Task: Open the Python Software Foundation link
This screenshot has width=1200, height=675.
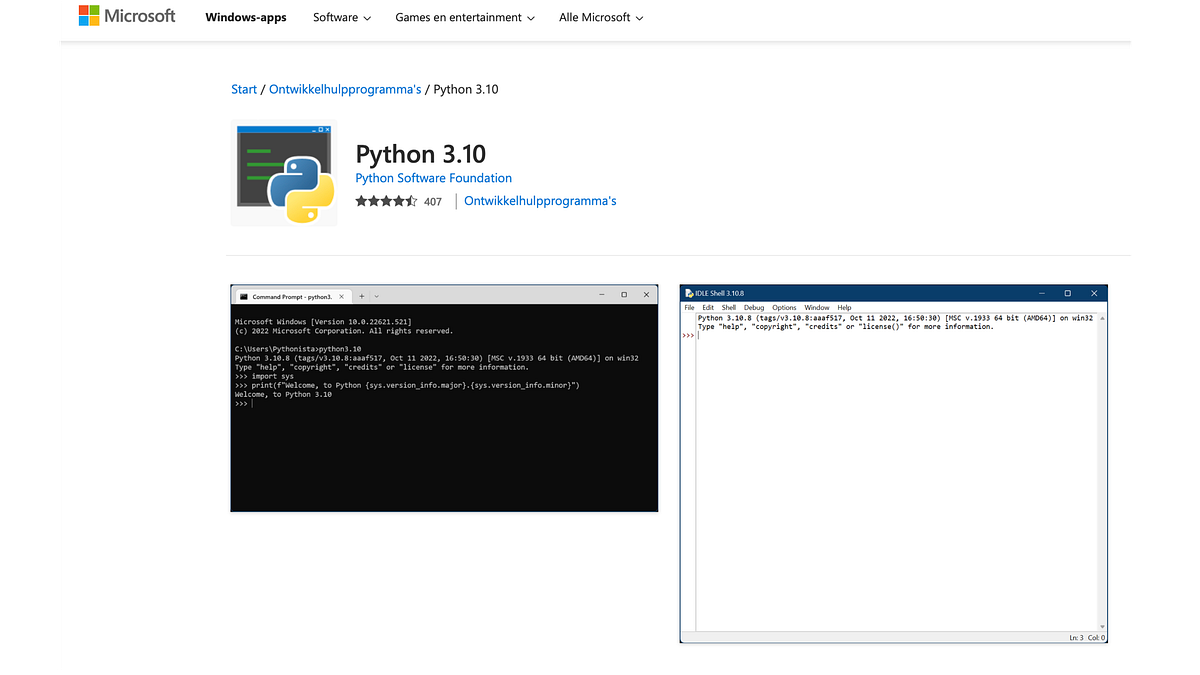Action: point(433,177)
